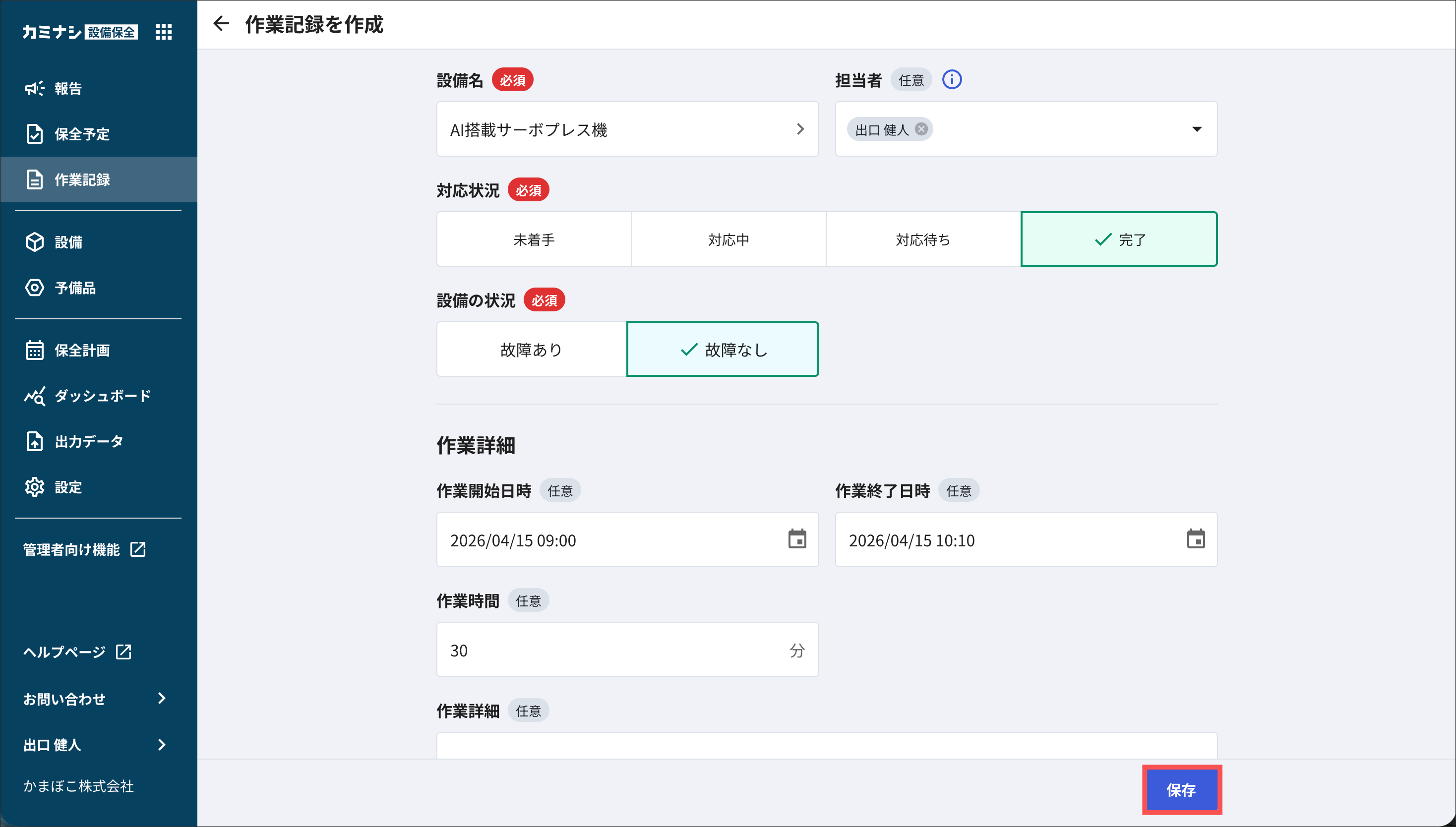Open the work start date calendar icon

[x=797, y=539]
